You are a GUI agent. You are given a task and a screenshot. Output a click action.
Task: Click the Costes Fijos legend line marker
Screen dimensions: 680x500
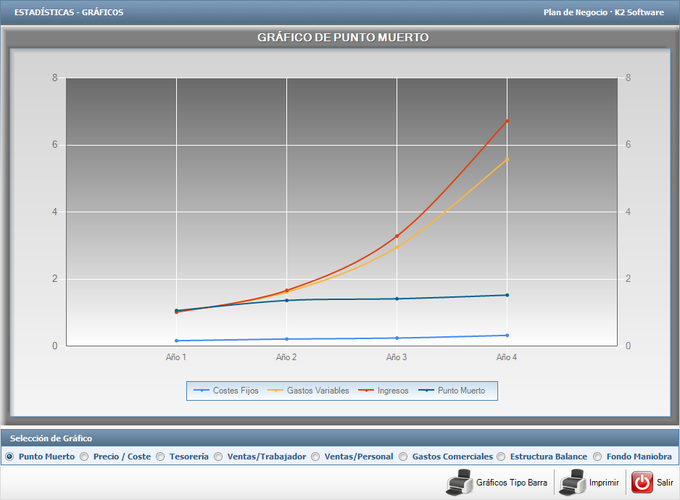click(x=201, y=390)
